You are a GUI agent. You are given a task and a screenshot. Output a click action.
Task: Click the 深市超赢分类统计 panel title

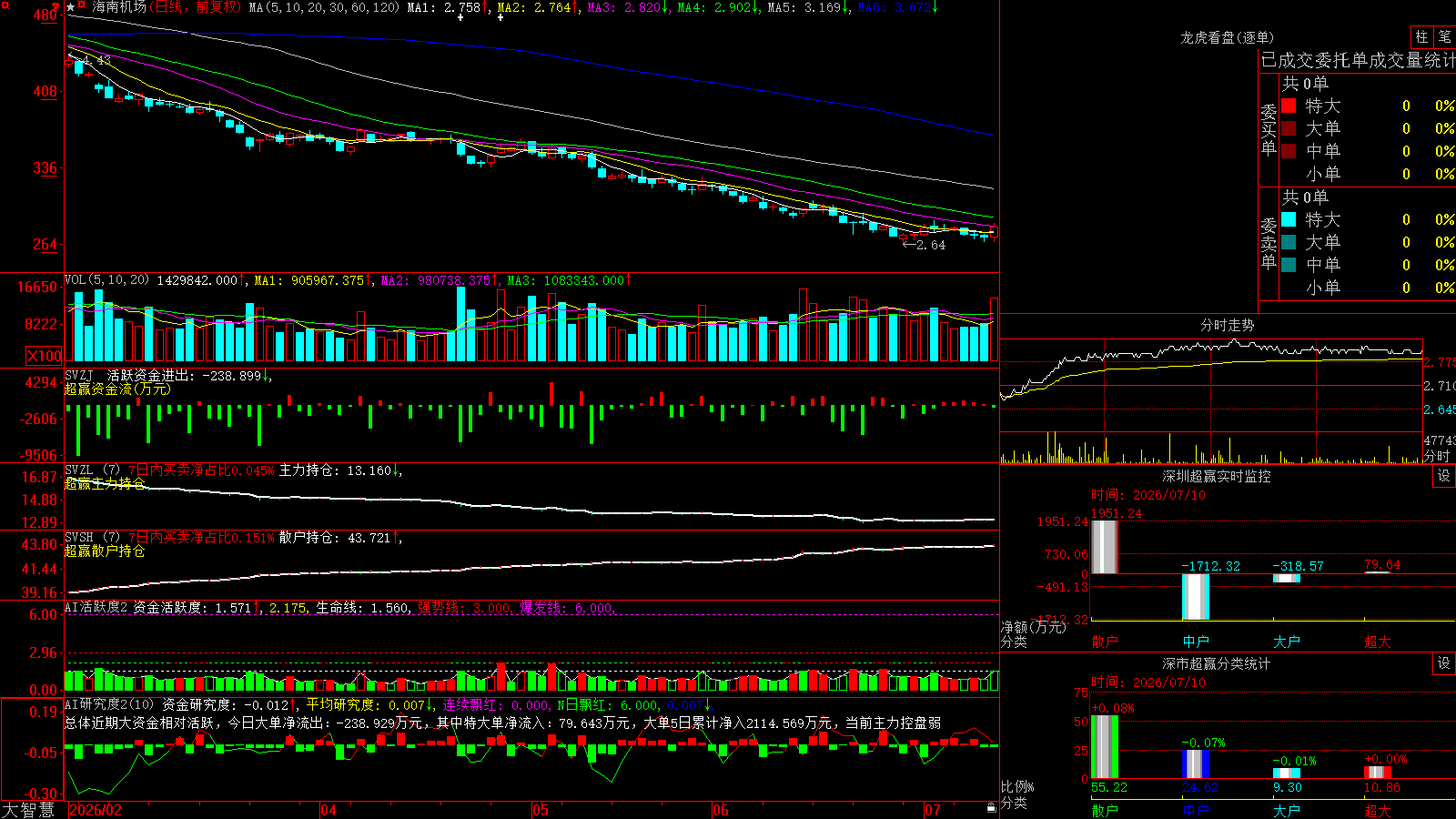(1217, 663)
